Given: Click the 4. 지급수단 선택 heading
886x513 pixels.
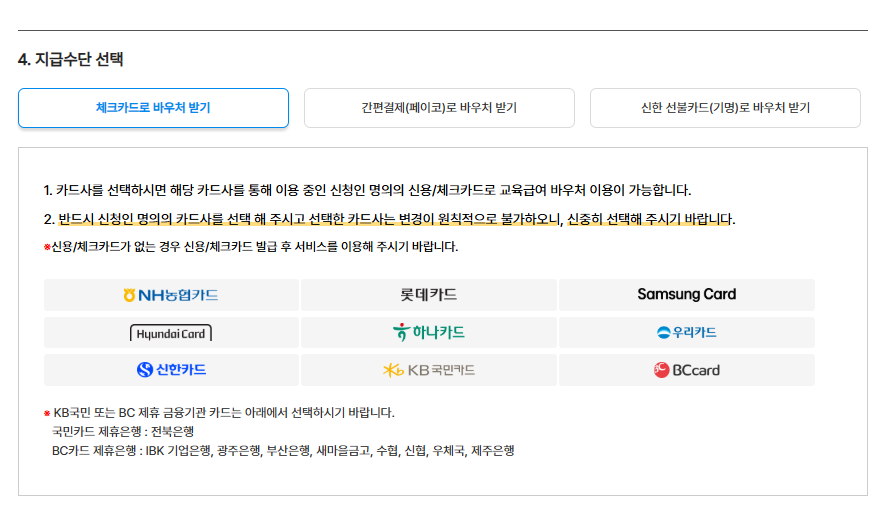Looking at the screenshot, I should click(x=71, y=59).
